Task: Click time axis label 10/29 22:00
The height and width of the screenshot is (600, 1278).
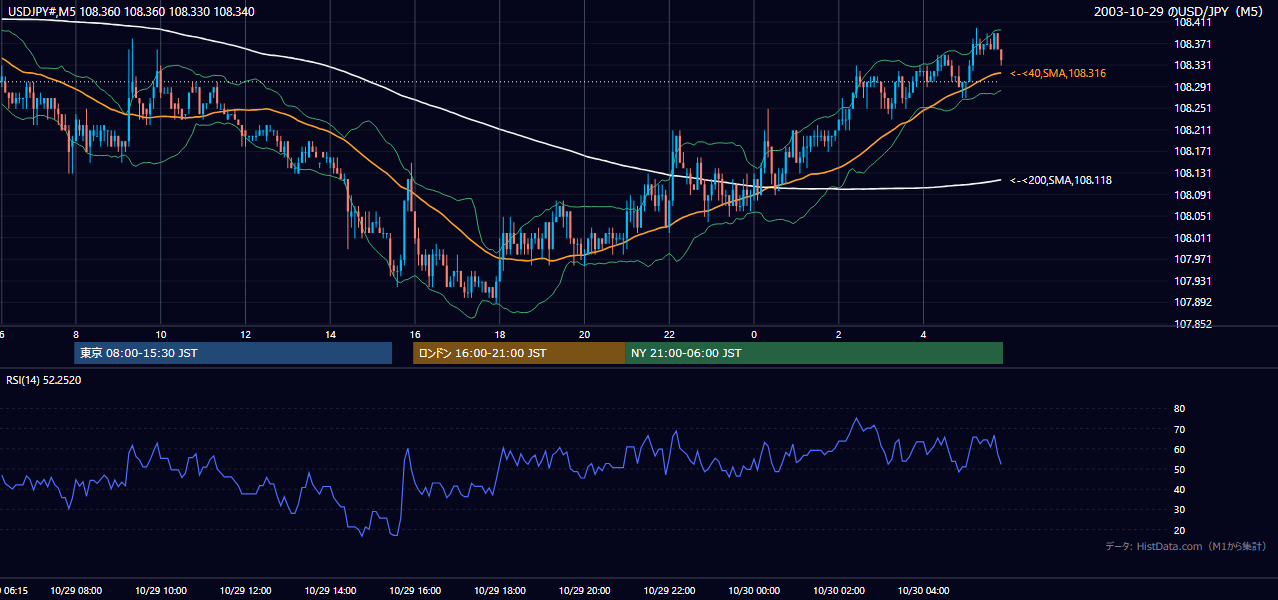Action: pyautogui.click(x=670, y=591)
